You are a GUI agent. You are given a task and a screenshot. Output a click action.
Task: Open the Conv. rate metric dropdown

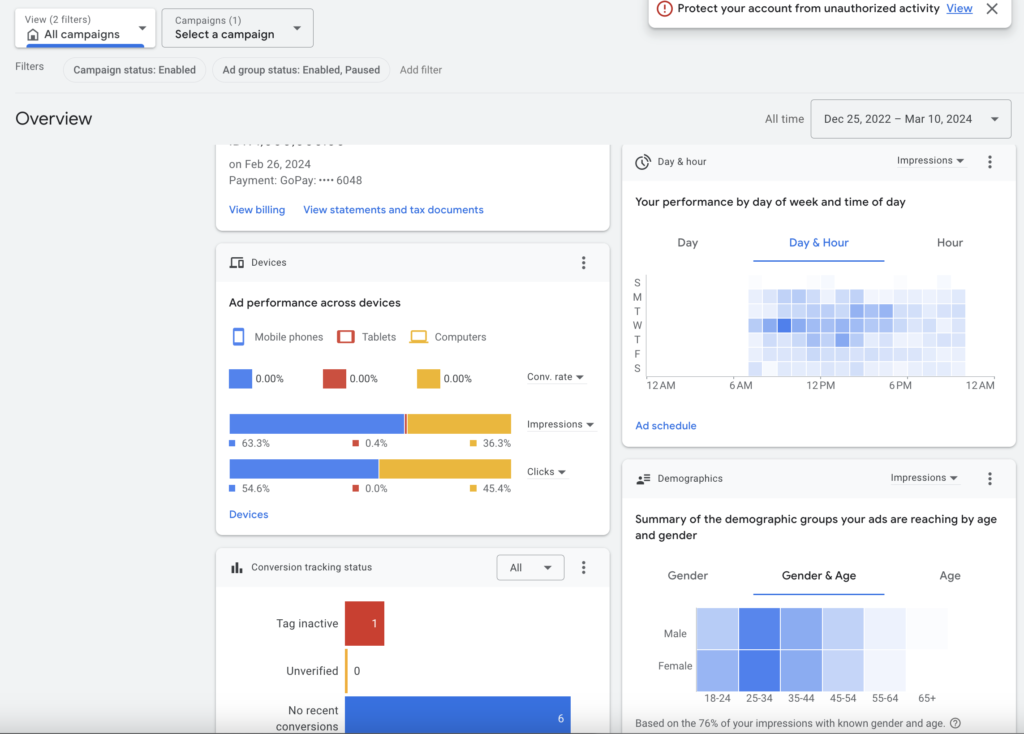(557, 378)
